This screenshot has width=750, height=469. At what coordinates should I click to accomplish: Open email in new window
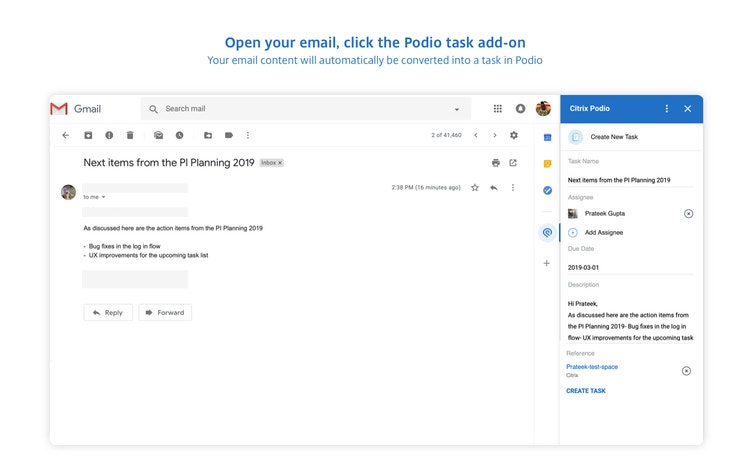click(x=513, y=163)
